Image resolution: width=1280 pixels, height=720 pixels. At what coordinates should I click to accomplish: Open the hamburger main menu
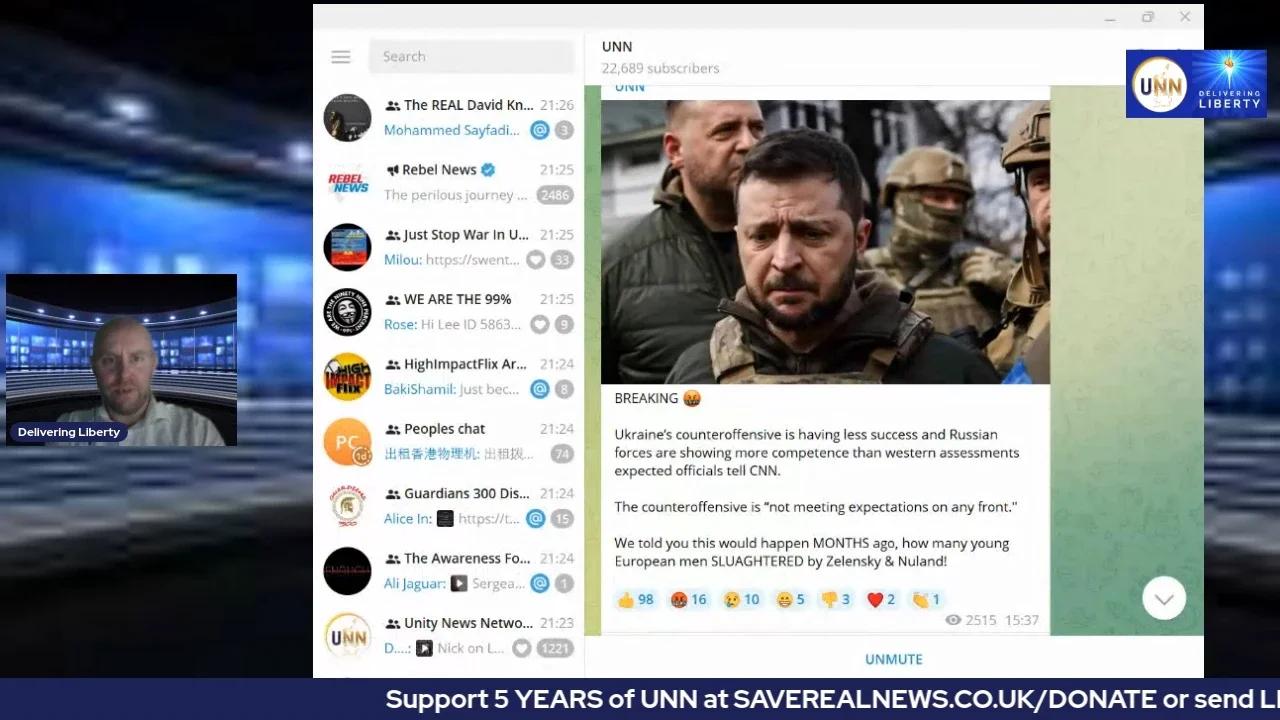pos(340,56)
